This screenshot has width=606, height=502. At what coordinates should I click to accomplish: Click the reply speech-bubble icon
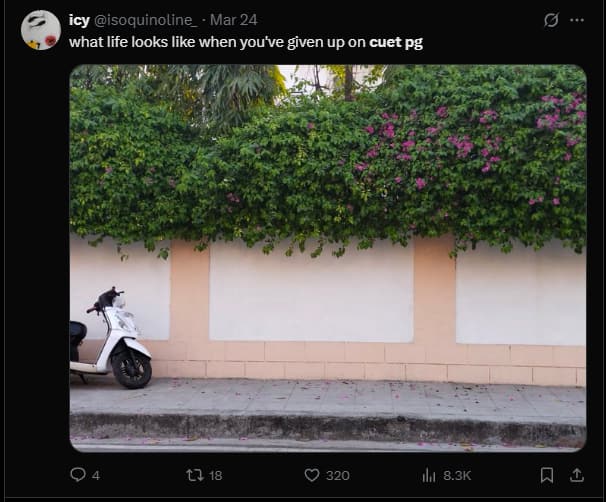pyautogui.click(x=78, y=475)
